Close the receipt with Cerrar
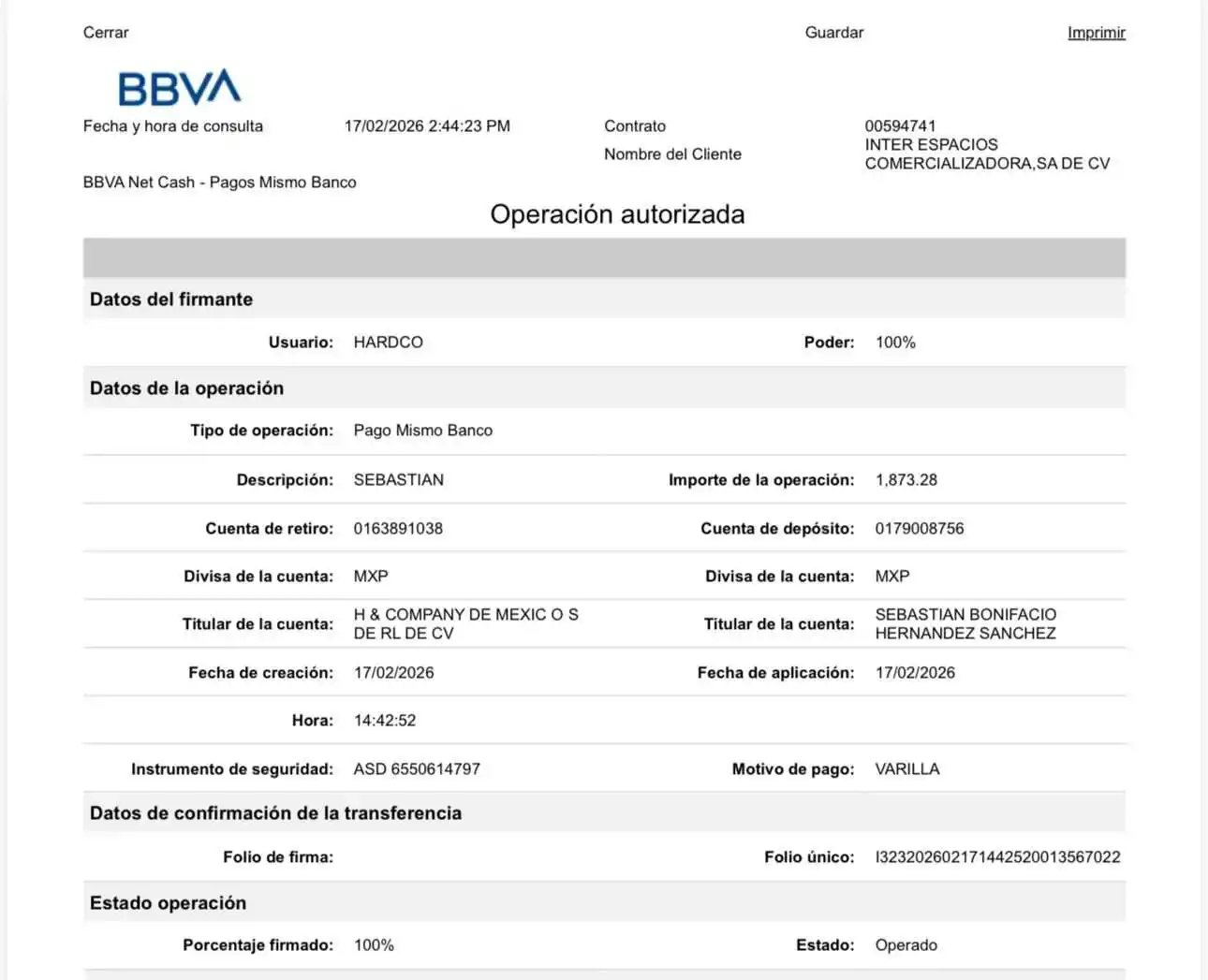 [106, 33]
